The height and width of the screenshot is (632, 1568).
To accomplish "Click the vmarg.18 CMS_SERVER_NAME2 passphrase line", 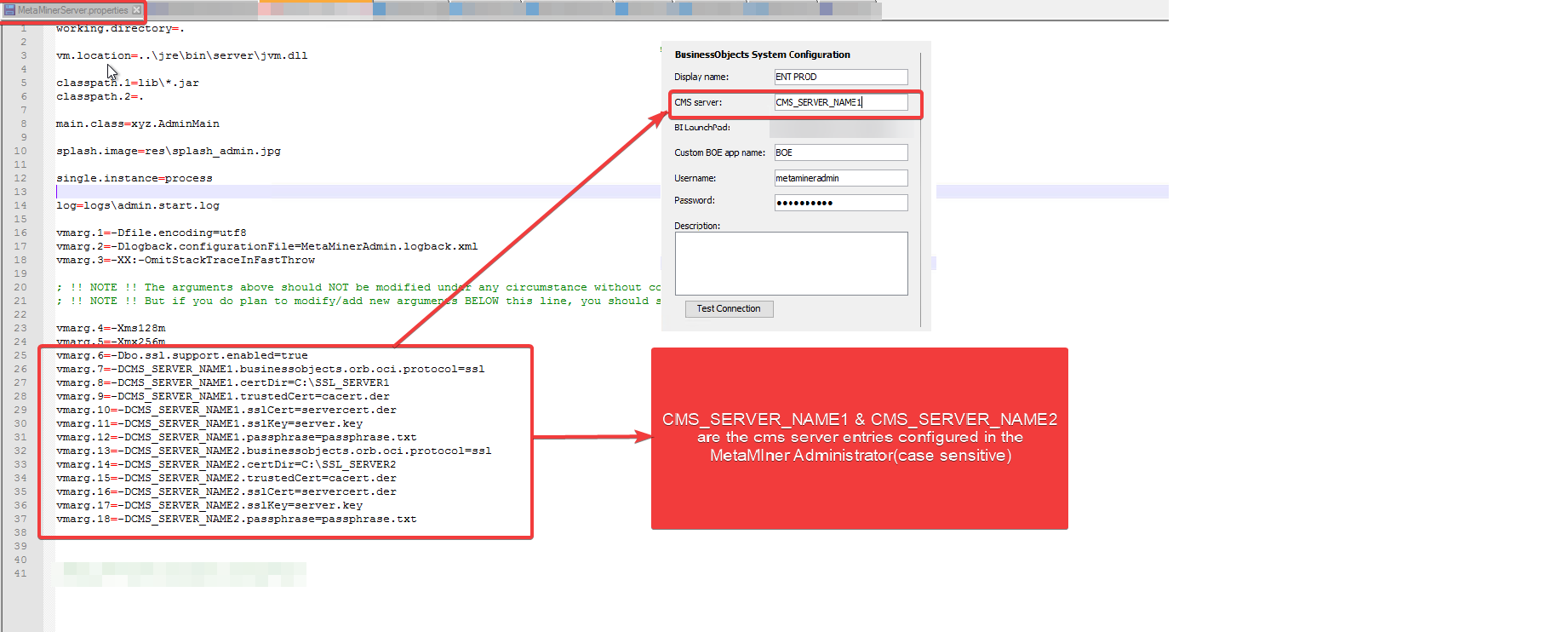I will 237,520.
